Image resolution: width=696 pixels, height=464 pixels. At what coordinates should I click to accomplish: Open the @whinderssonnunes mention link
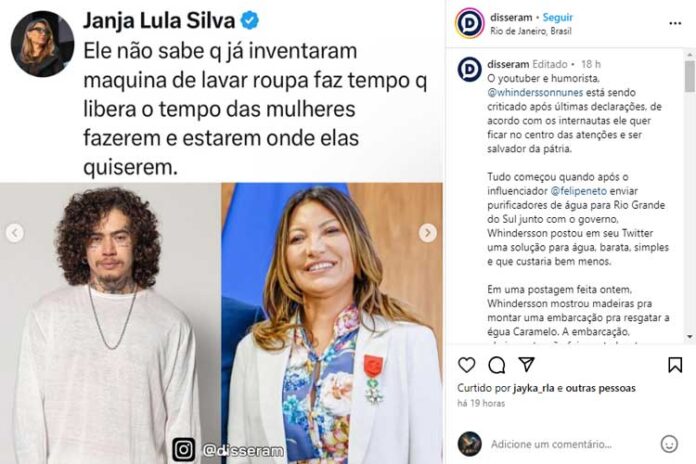coord(535,92)
